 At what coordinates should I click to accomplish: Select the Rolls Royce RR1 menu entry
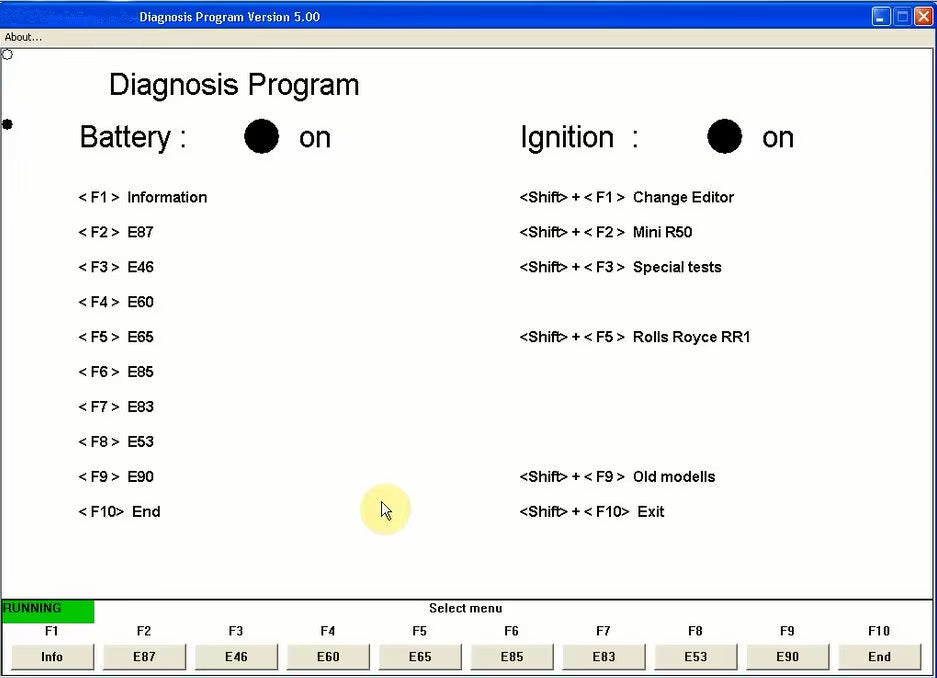tap(691, 337)
